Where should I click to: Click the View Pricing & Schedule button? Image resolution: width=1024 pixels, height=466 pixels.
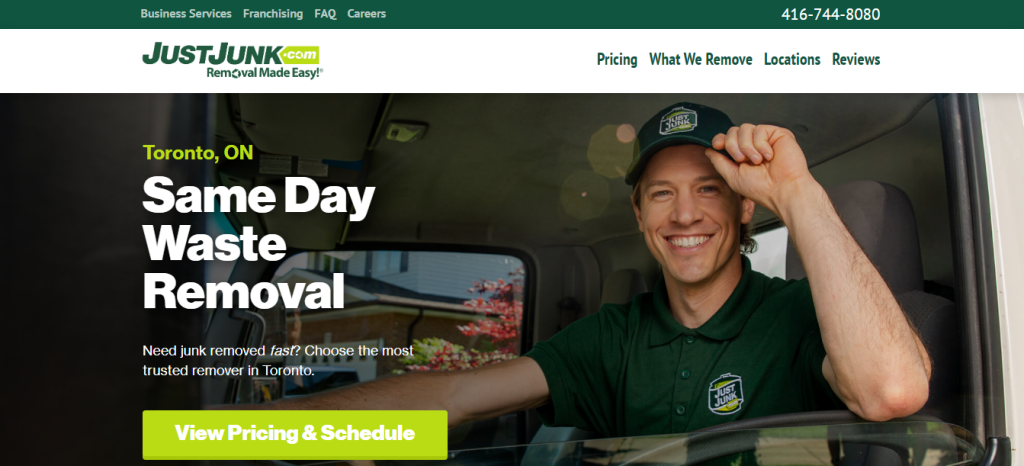coord(295,434)
